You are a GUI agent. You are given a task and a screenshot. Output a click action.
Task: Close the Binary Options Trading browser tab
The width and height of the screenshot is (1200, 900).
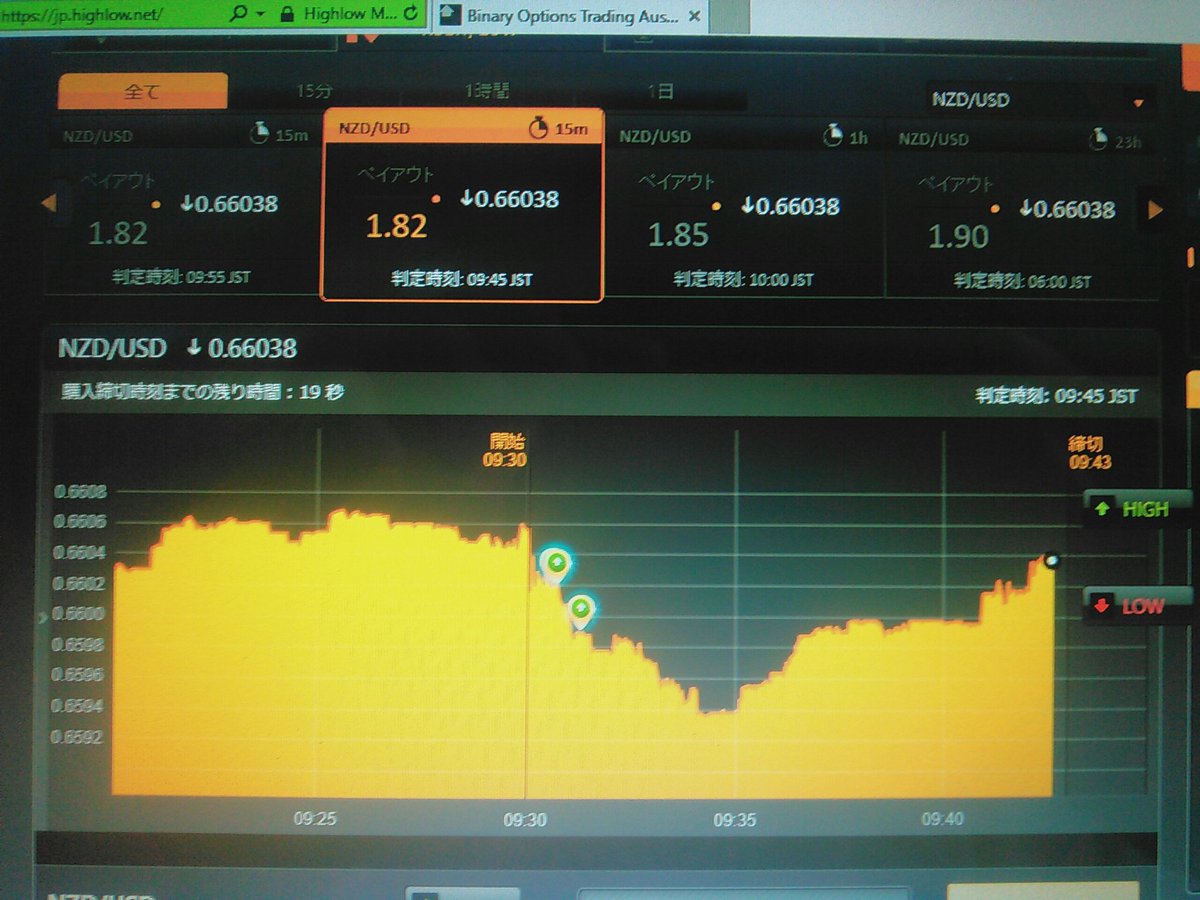695,16
